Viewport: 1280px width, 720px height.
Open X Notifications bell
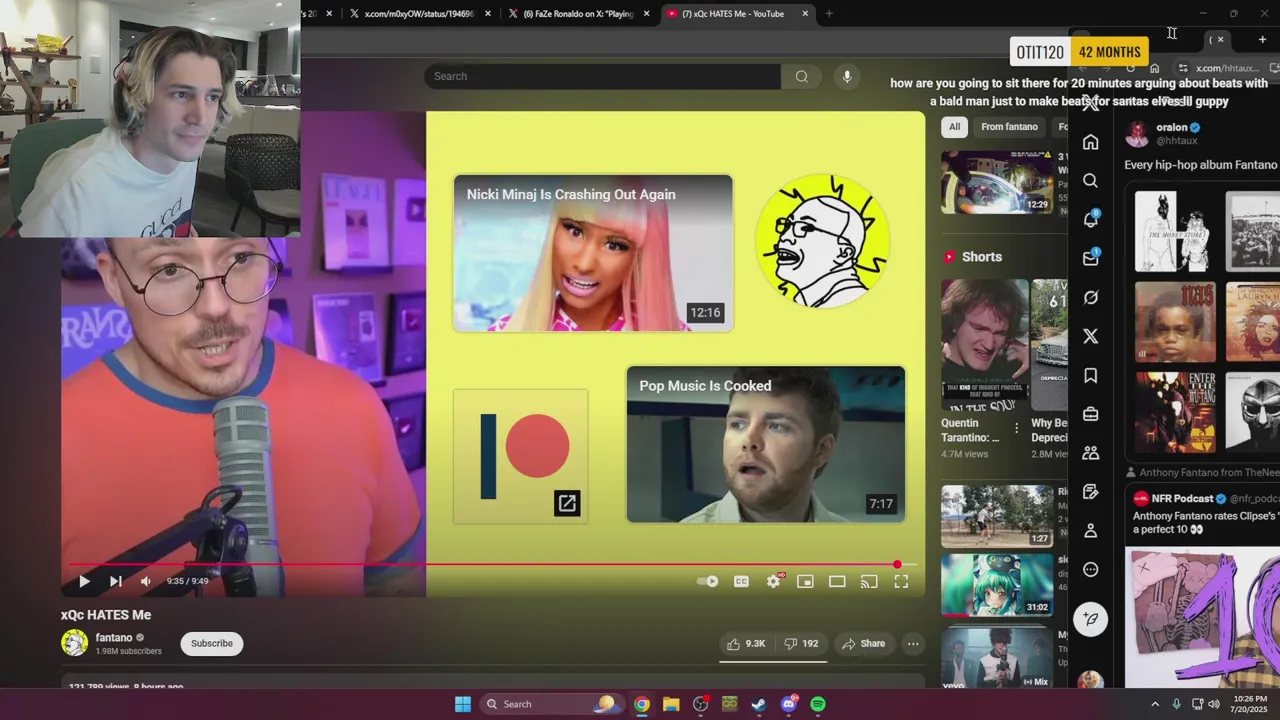click(x=1090, y=219)
